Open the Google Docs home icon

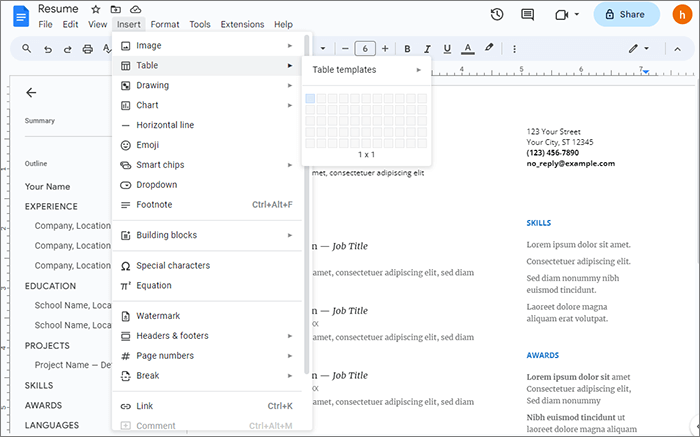click(21, 17)
